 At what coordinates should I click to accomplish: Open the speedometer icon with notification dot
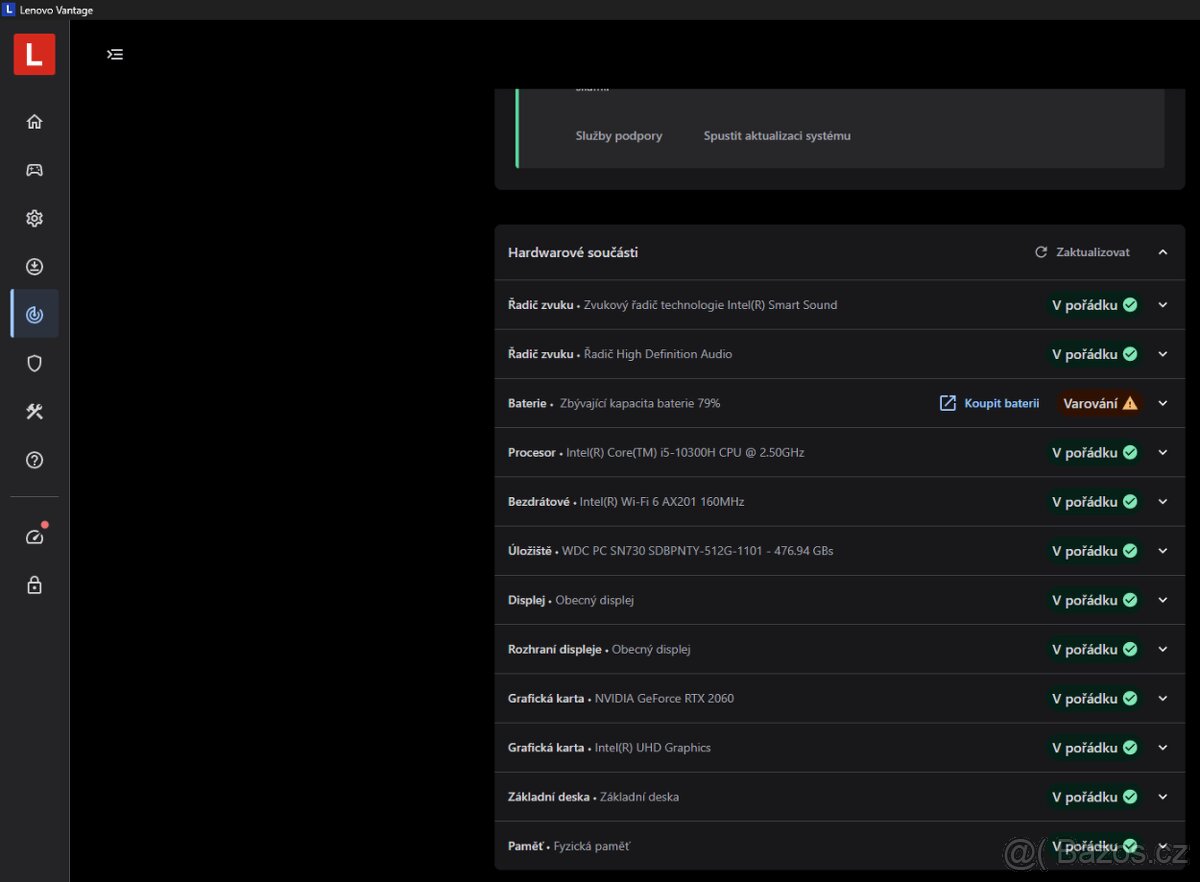click(x=34, y=537)
